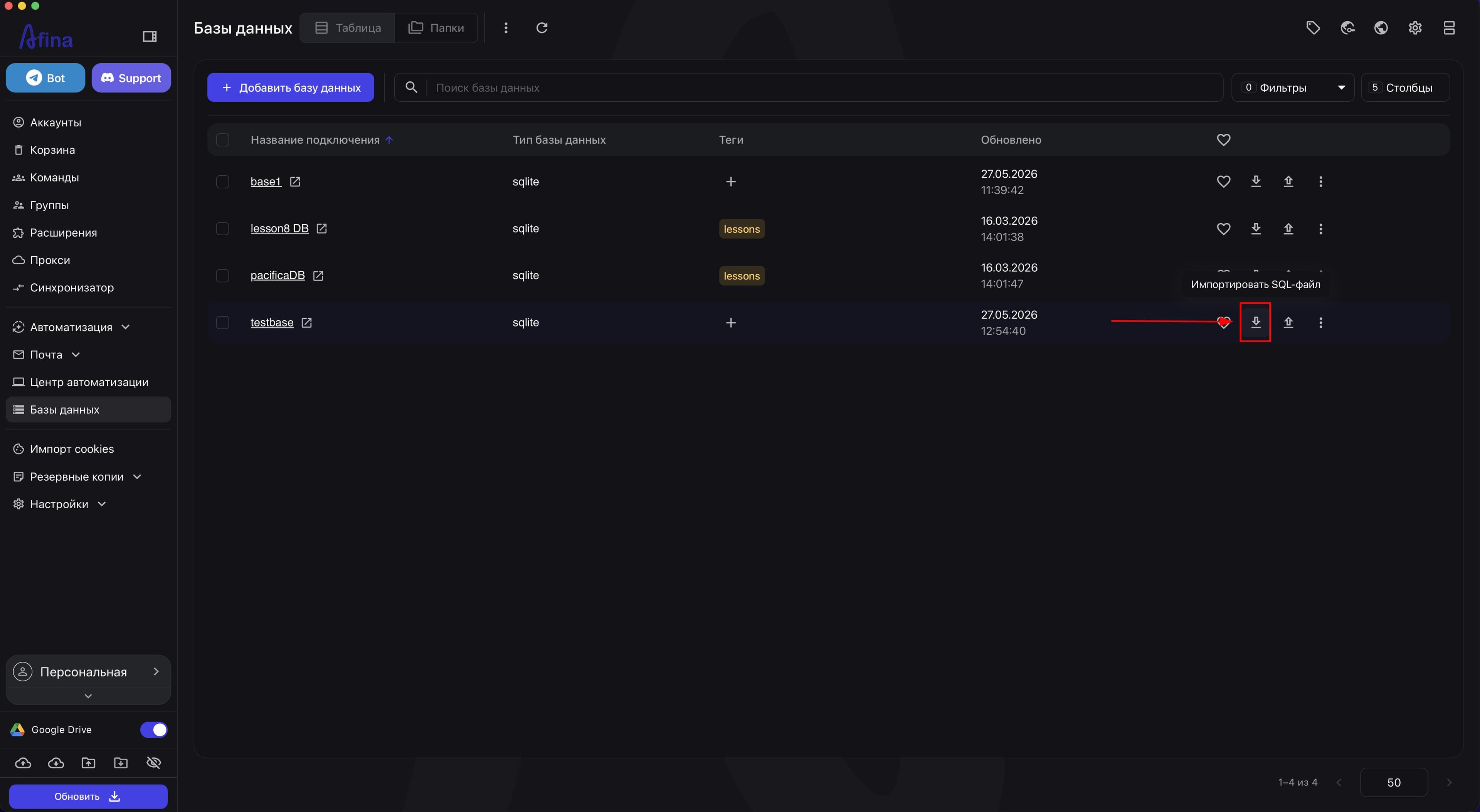The height and width of the screenshot is (812, 1480).
Task: Click cloud upload icon in sidebar bottom
Action: pyautogui.click(x=23, y=763)
